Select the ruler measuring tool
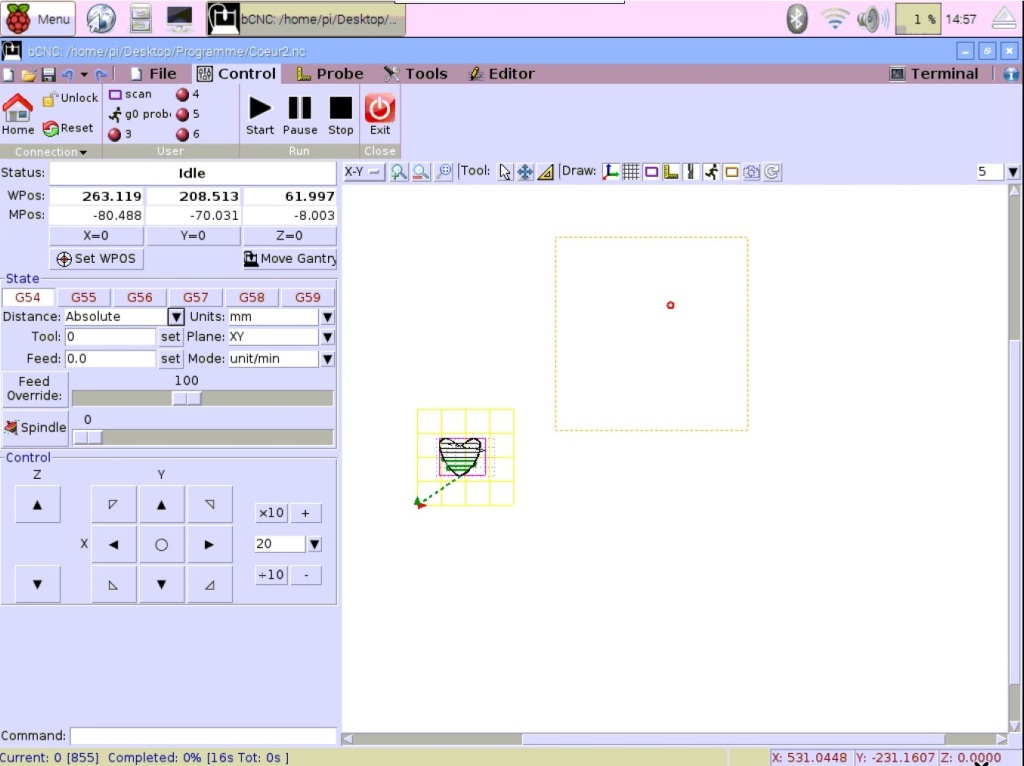1024x766 pixels. pyautogui.click(x=545, y=172)
